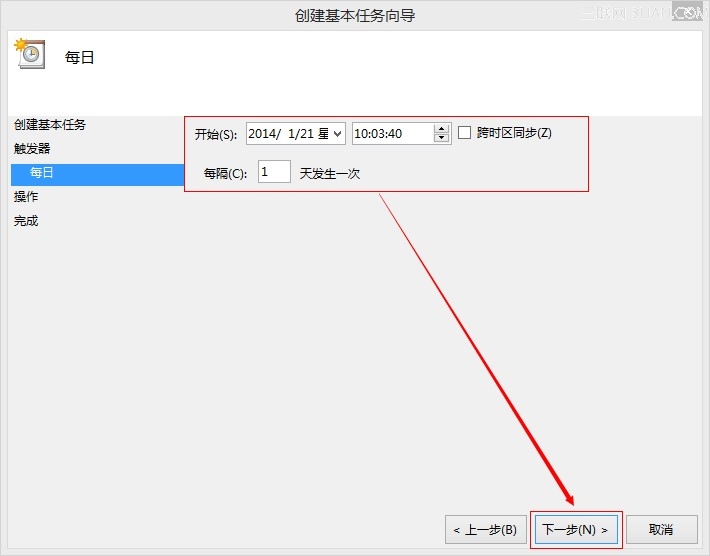Click the 开始(S): label
This screenshot has height=556, width=710.
click(216, 134)
